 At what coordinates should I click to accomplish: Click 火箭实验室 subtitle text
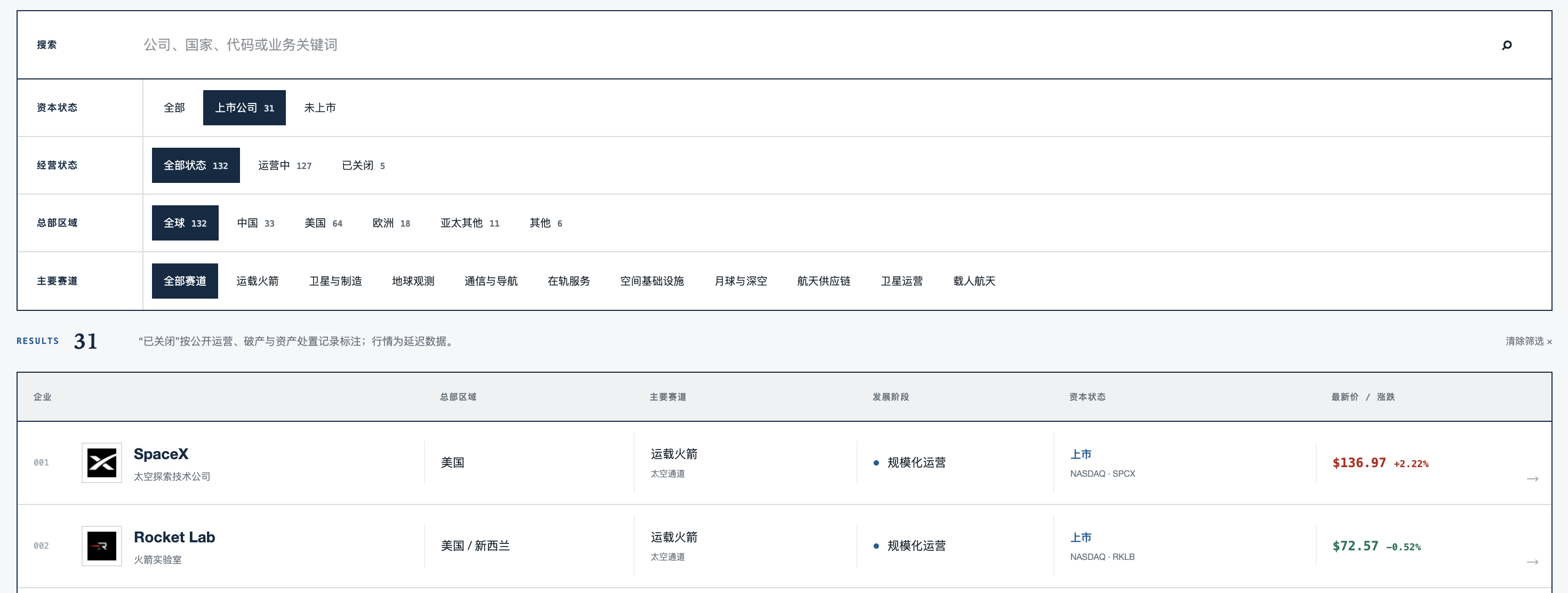tap(158, 560)
